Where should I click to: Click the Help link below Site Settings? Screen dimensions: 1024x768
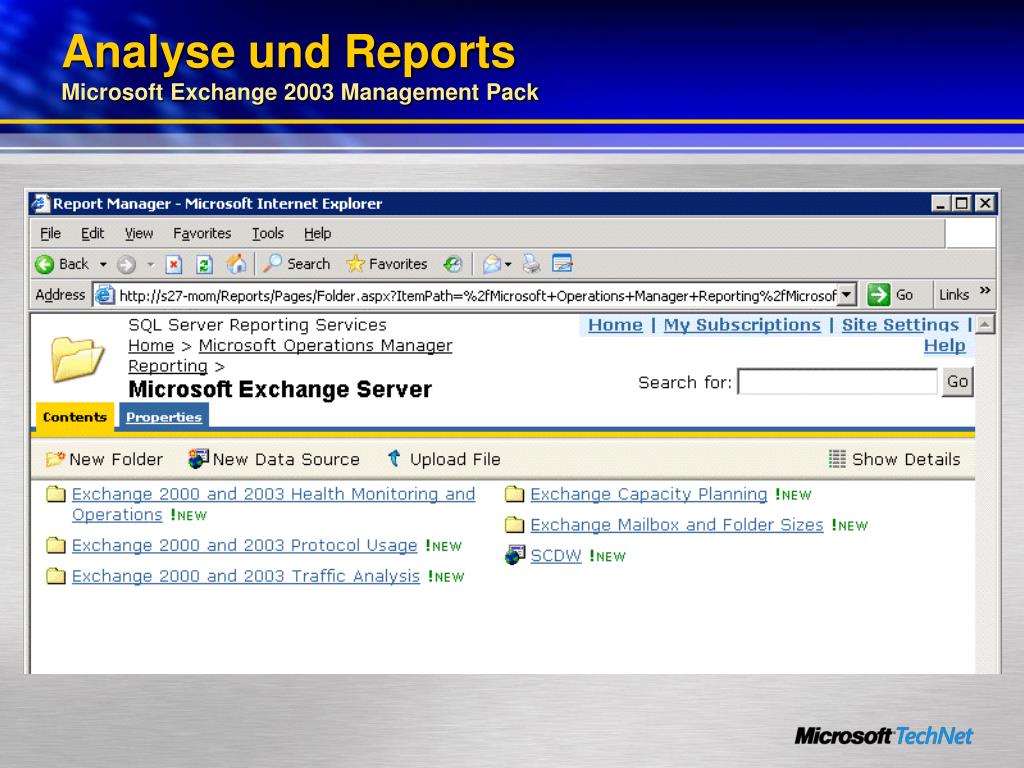click(x=944, y=345)
